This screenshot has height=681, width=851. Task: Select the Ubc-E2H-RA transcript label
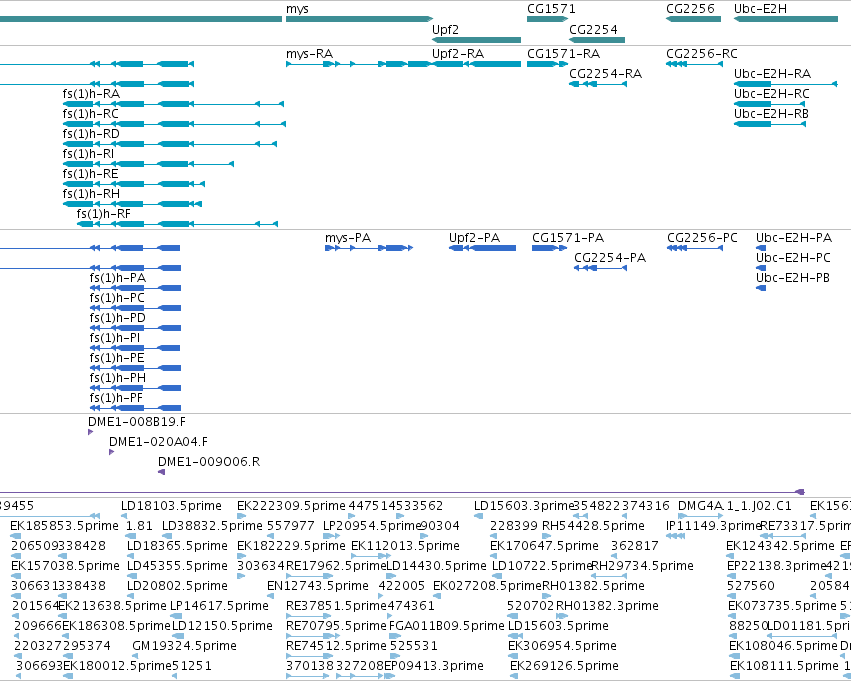coord(772,73)
